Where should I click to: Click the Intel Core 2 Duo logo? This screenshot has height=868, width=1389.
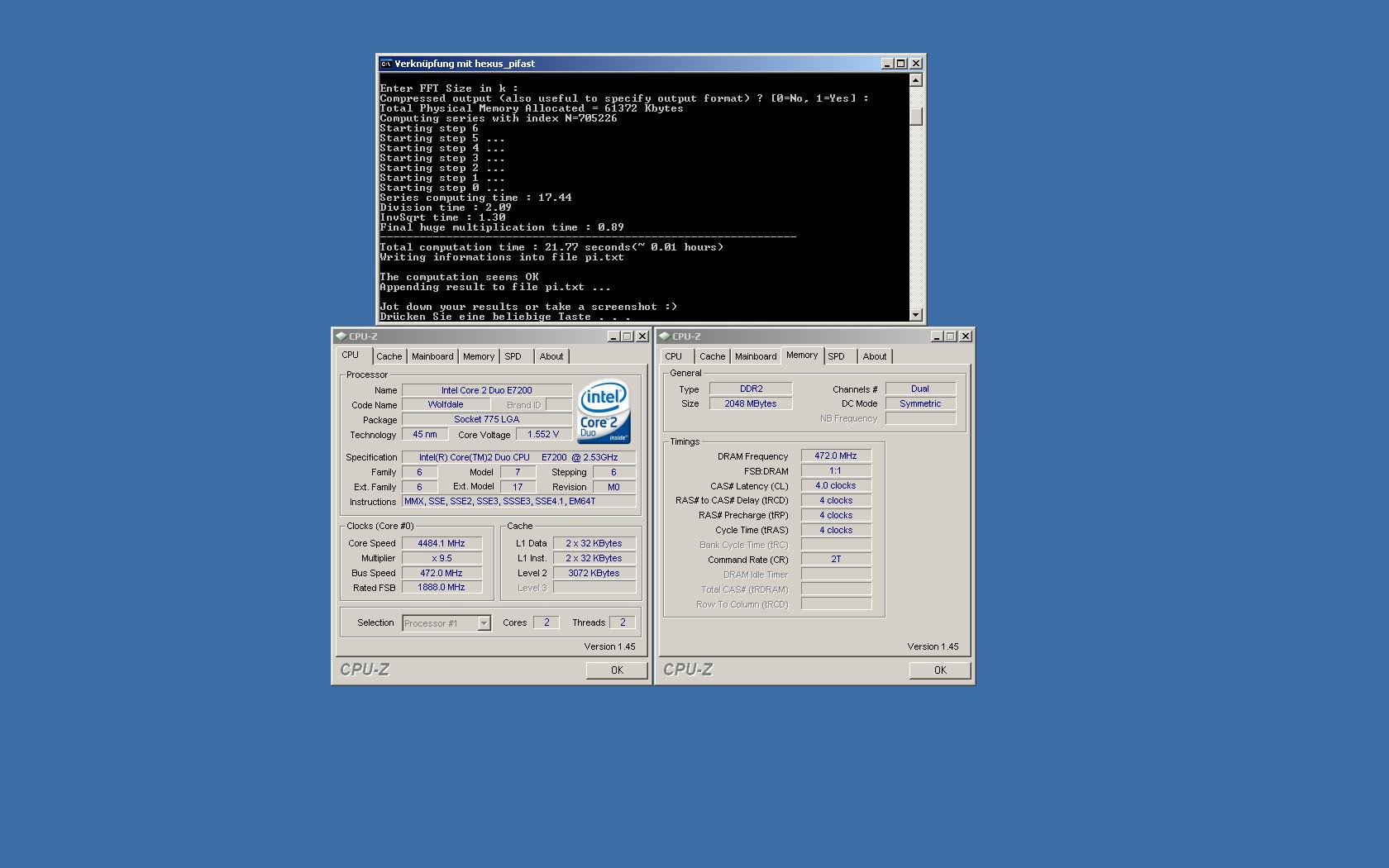coord(604,411)
